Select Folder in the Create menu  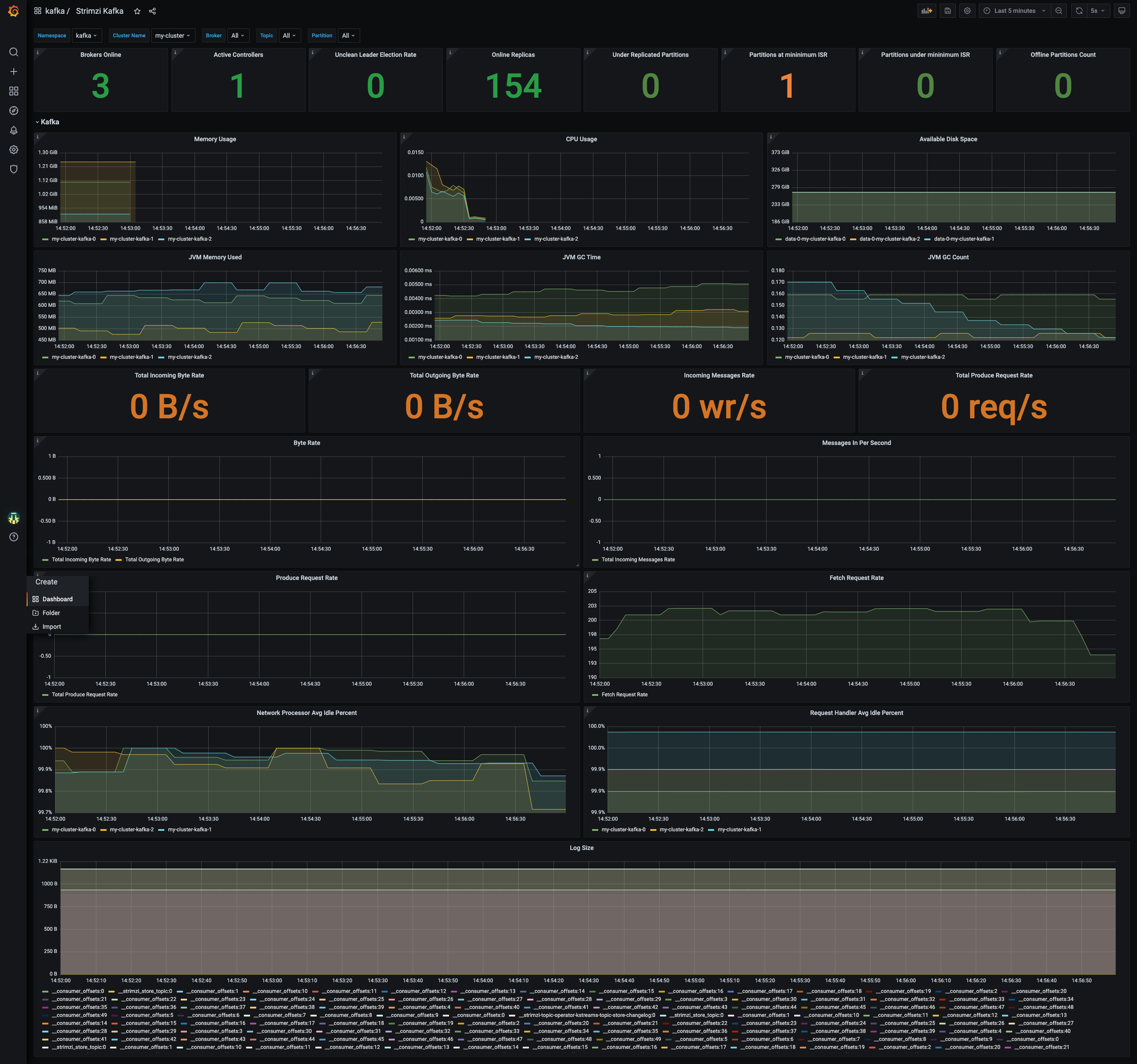pos(57,612)
